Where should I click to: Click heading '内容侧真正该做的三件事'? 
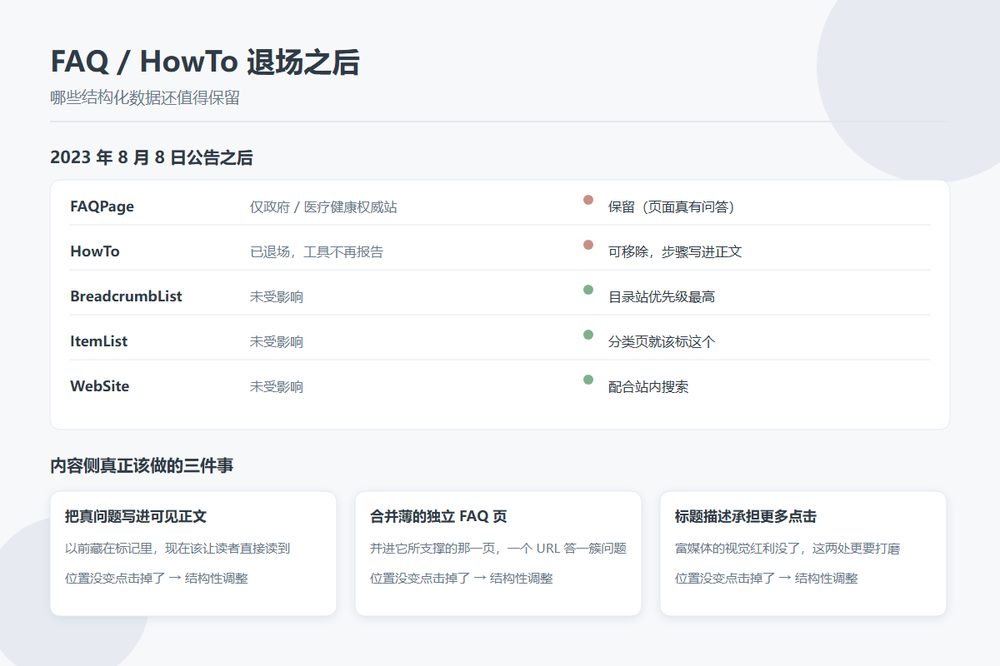click(x=142, y=466)
